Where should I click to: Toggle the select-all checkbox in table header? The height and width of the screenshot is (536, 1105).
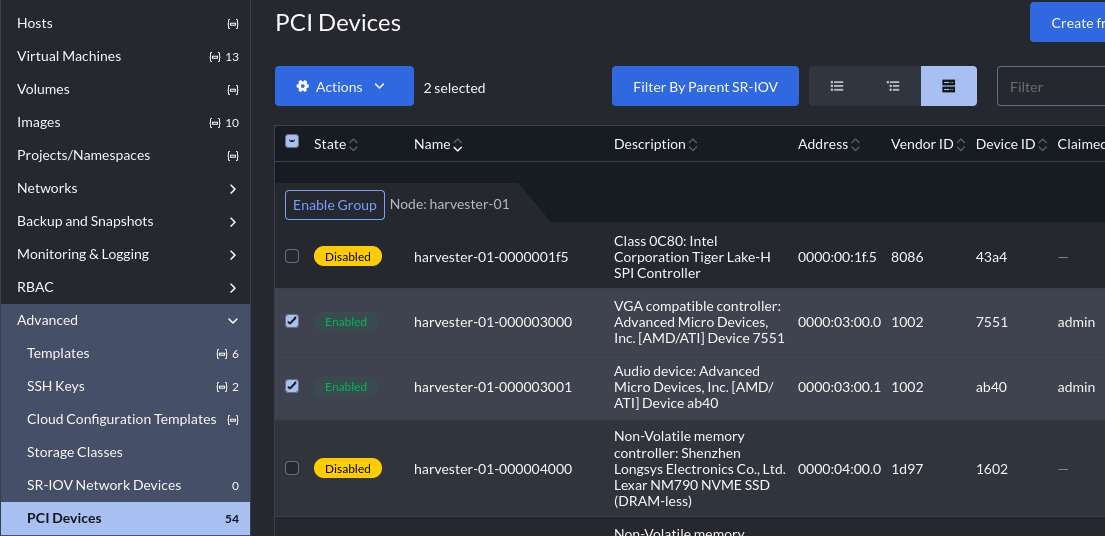(292, 142)
